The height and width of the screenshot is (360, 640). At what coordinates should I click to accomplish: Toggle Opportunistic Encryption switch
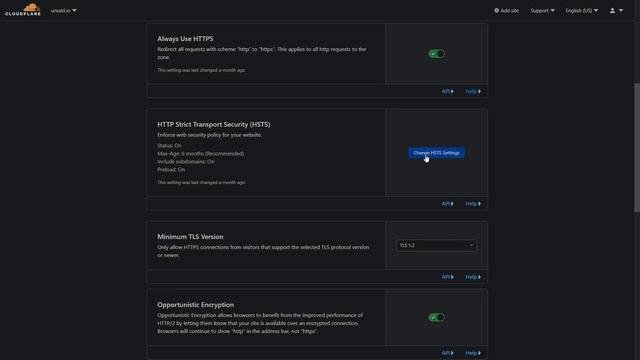coord(436,317)
